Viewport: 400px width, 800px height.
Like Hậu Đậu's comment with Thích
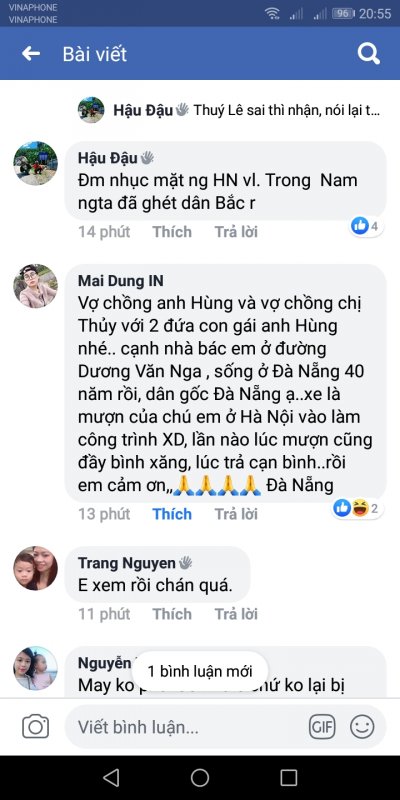click(x=172, y=232)
